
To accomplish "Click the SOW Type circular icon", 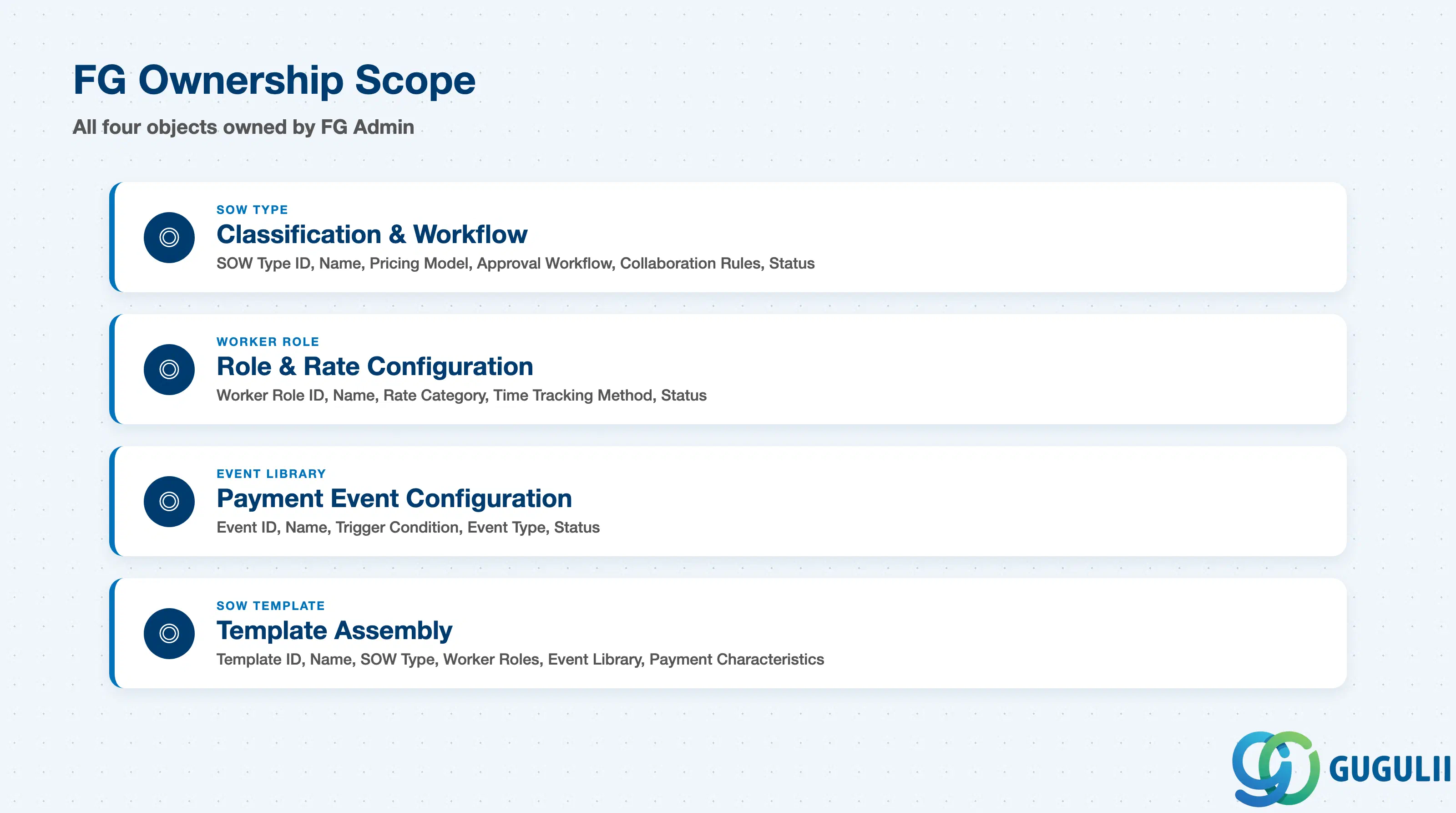I will pos(169,238).
